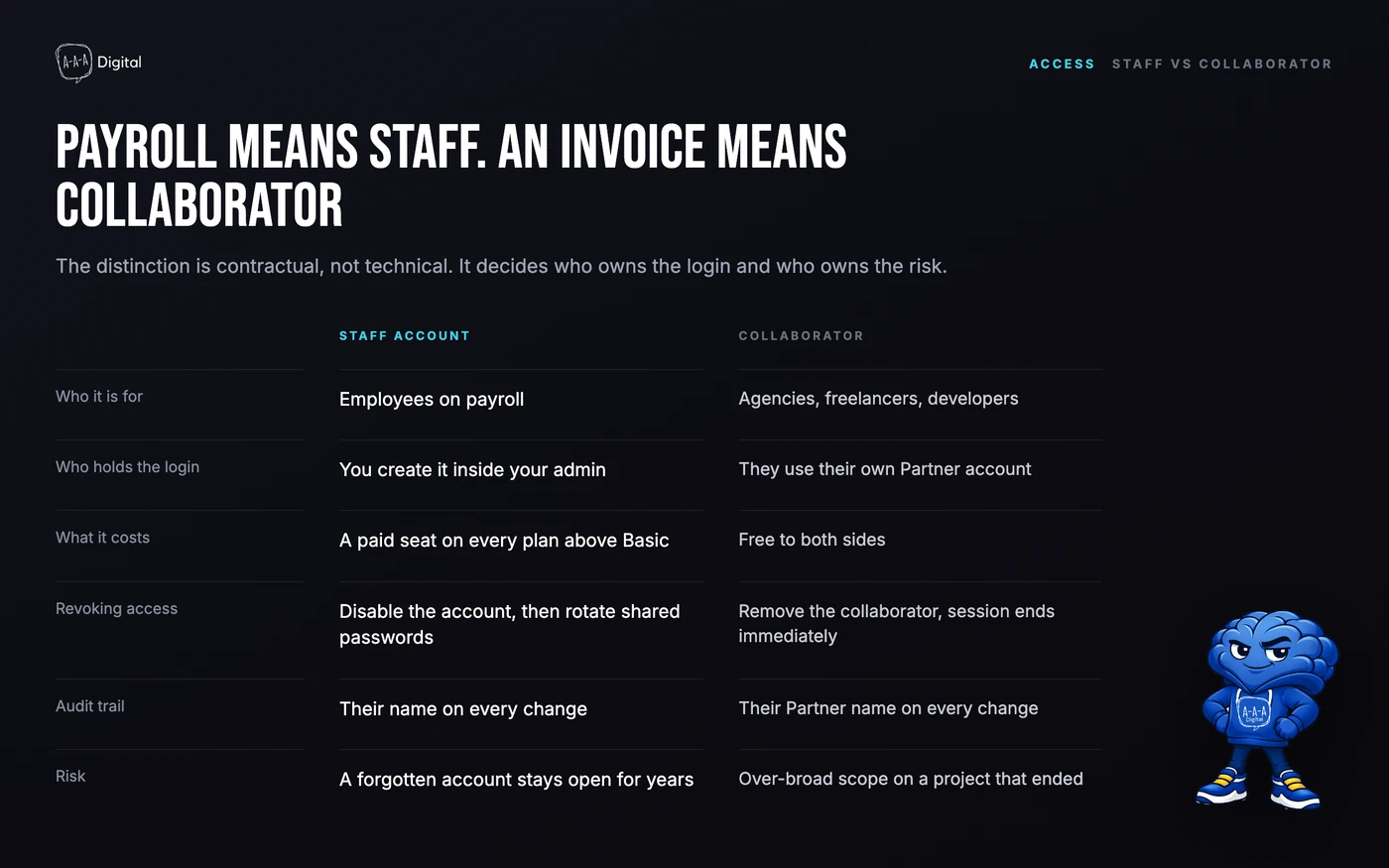Click the COLLABORATOR column header
1389x868 pixels.
coord(801,336)
